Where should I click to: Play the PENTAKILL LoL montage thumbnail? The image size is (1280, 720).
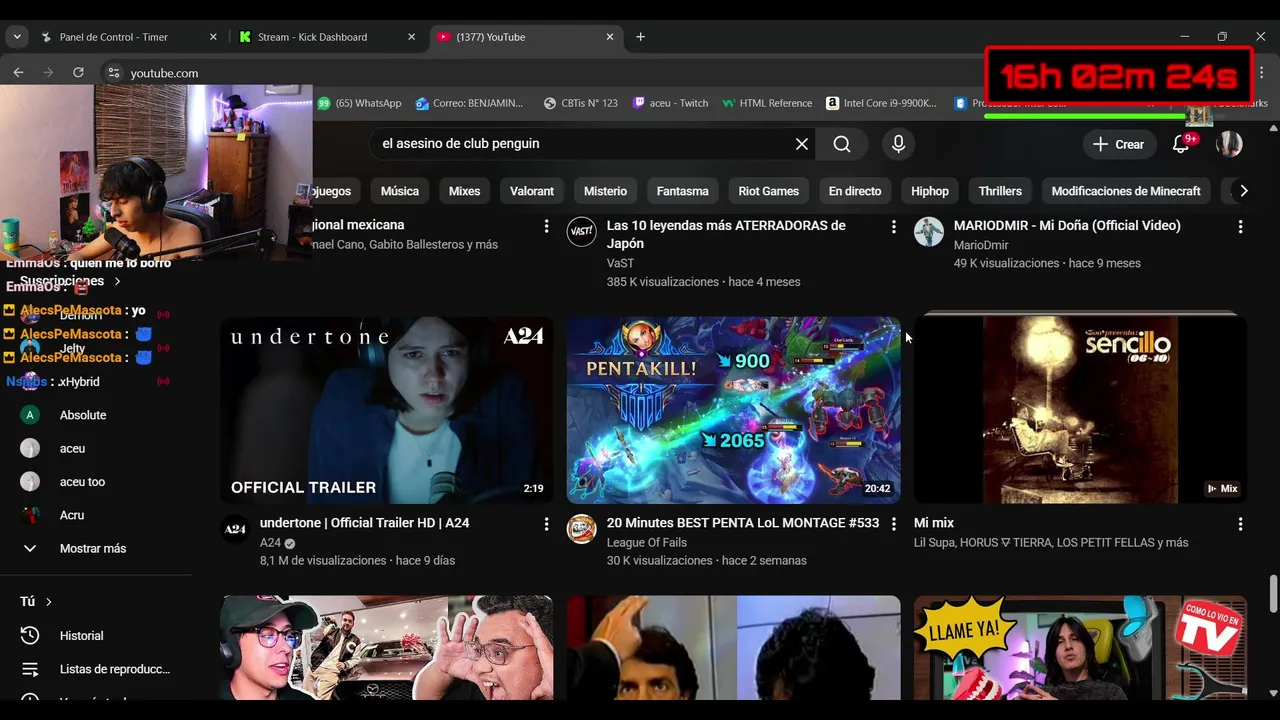[734, 410]
